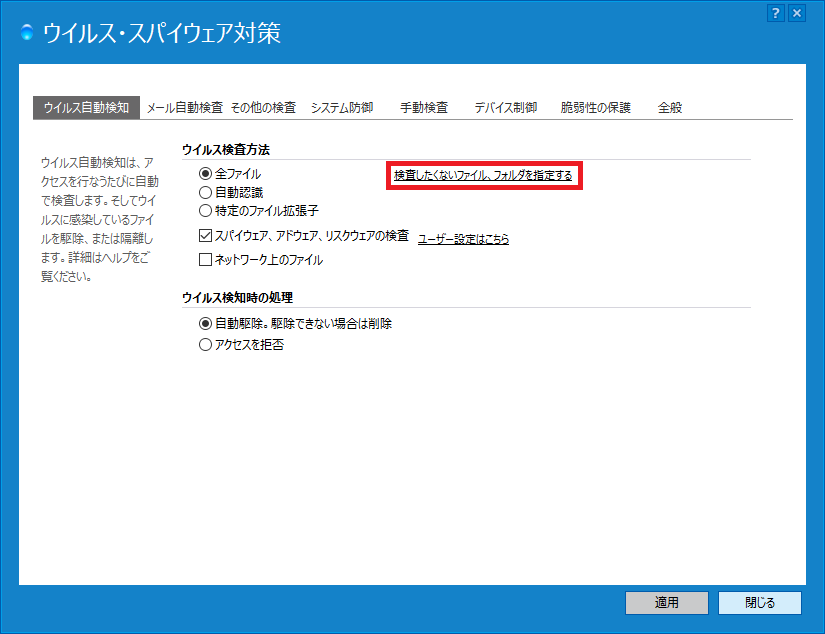Click the ウイルス・スパイウェア対策 window title
825x634 pixels.
[x=162, y=33]
